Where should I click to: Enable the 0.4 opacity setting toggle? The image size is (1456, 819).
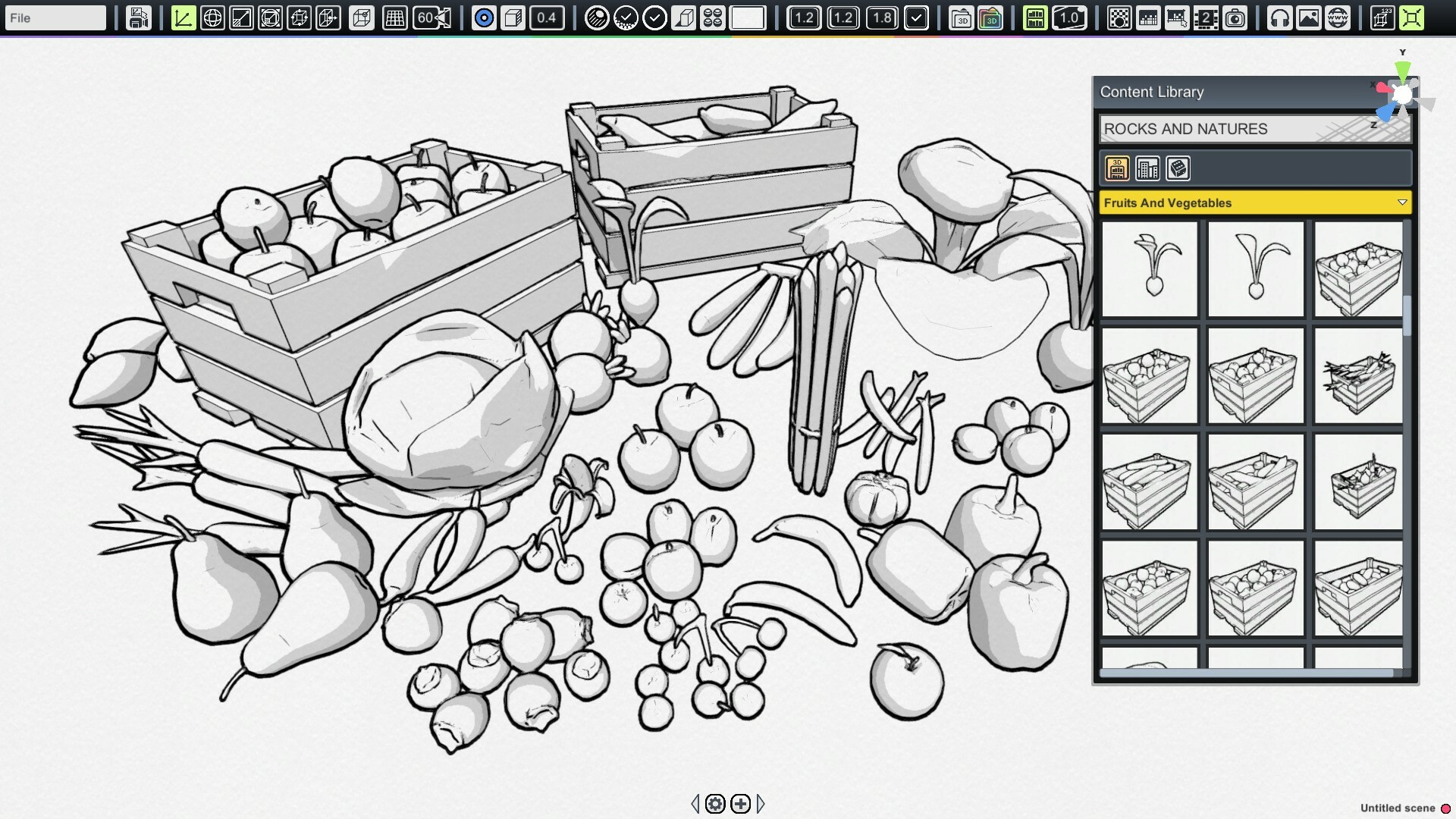546,18
